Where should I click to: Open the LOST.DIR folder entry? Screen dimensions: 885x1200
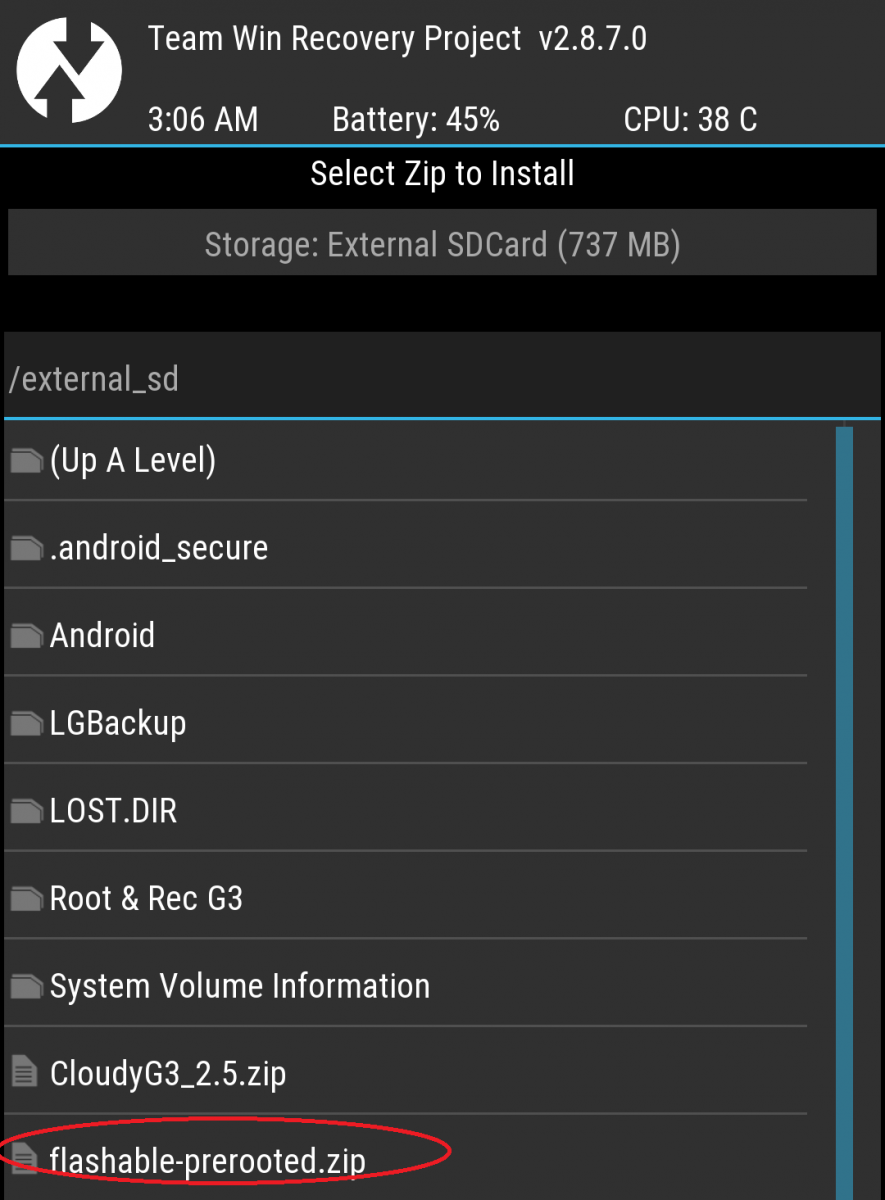[405, 811]
